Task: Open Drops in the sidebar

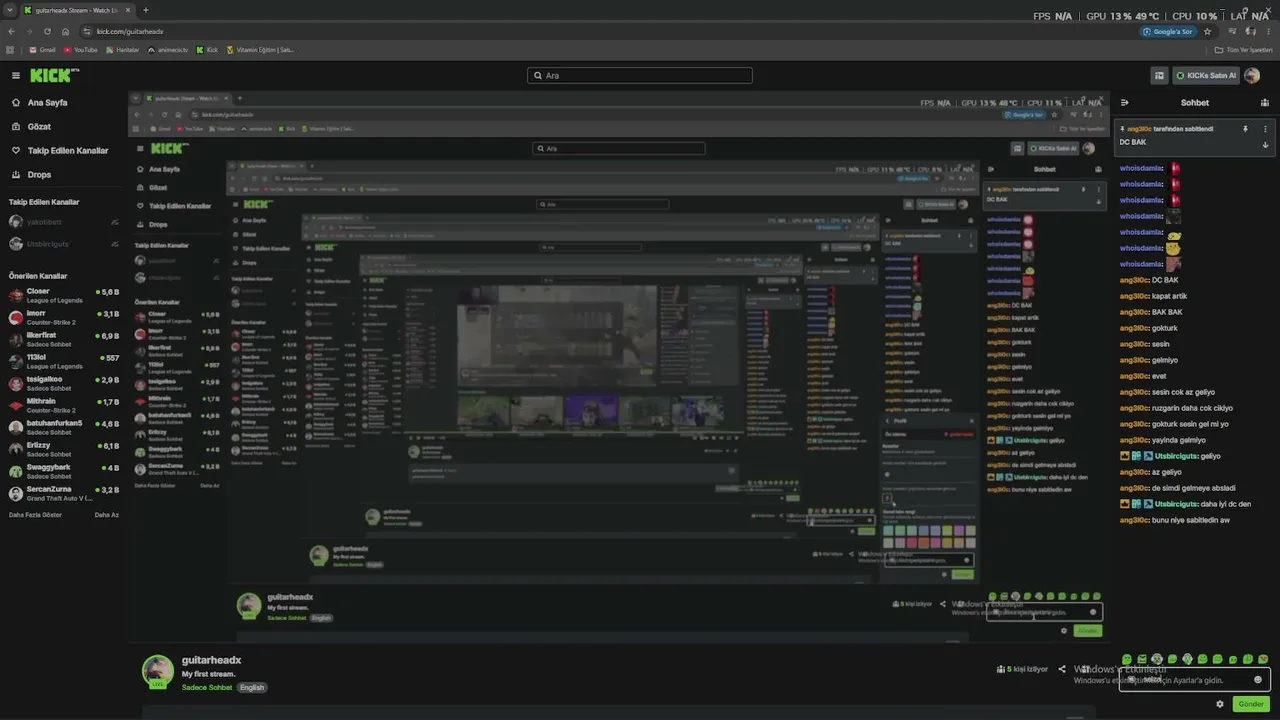Action: tap(31, 174)
